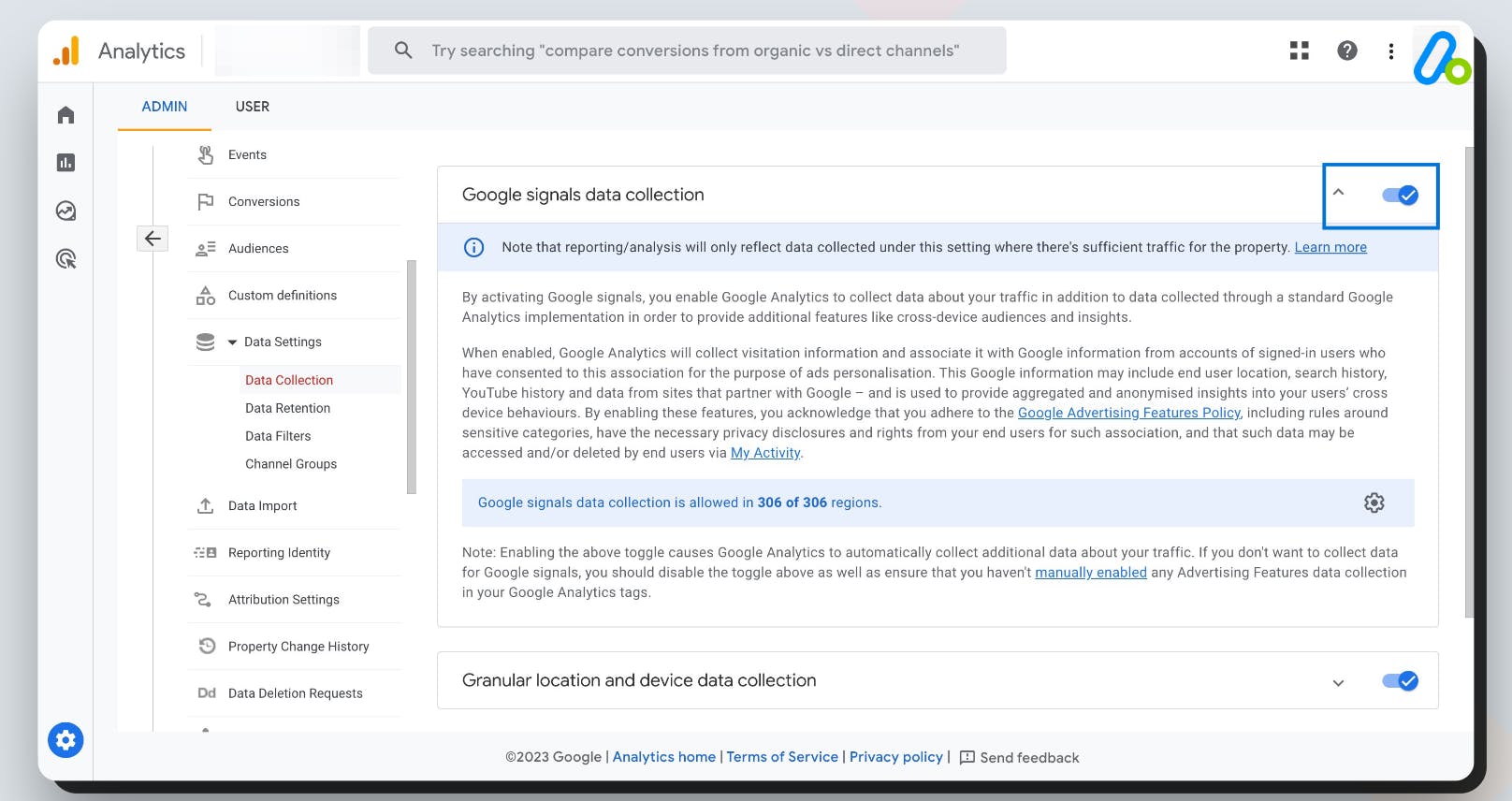
Task: Expand Granular location and device section chevron
Action: point(1338,683)
